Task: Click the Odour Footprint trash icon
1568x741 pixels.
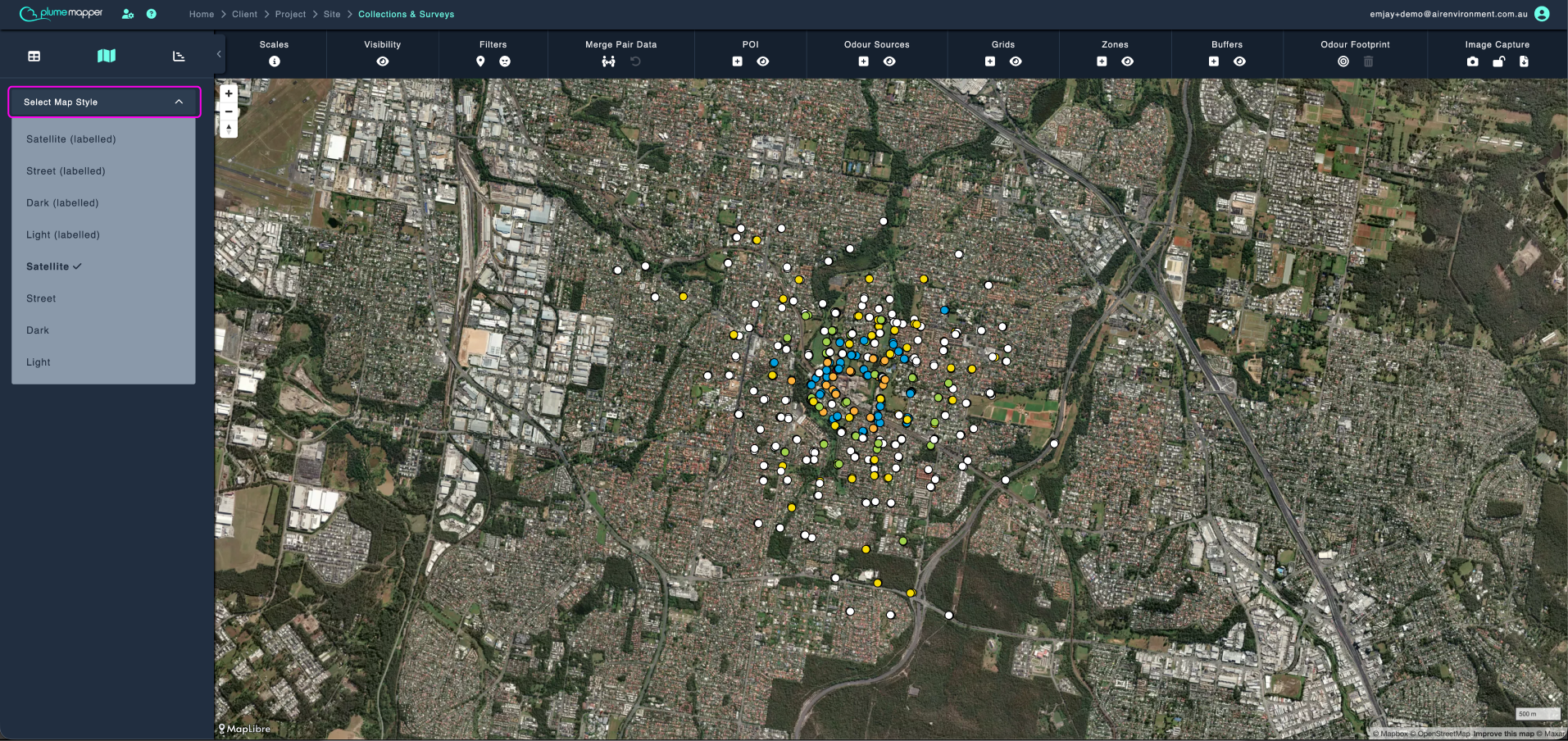Action: pos(1368,61)
